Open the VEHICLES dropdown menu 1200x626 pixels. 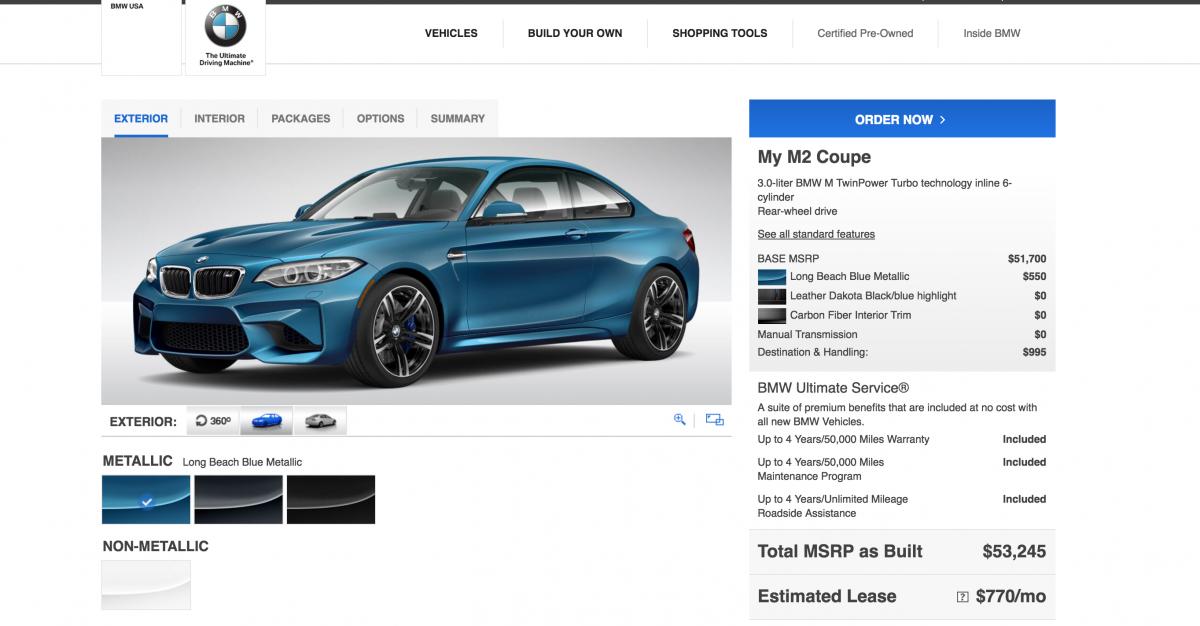tap(451, 33)
